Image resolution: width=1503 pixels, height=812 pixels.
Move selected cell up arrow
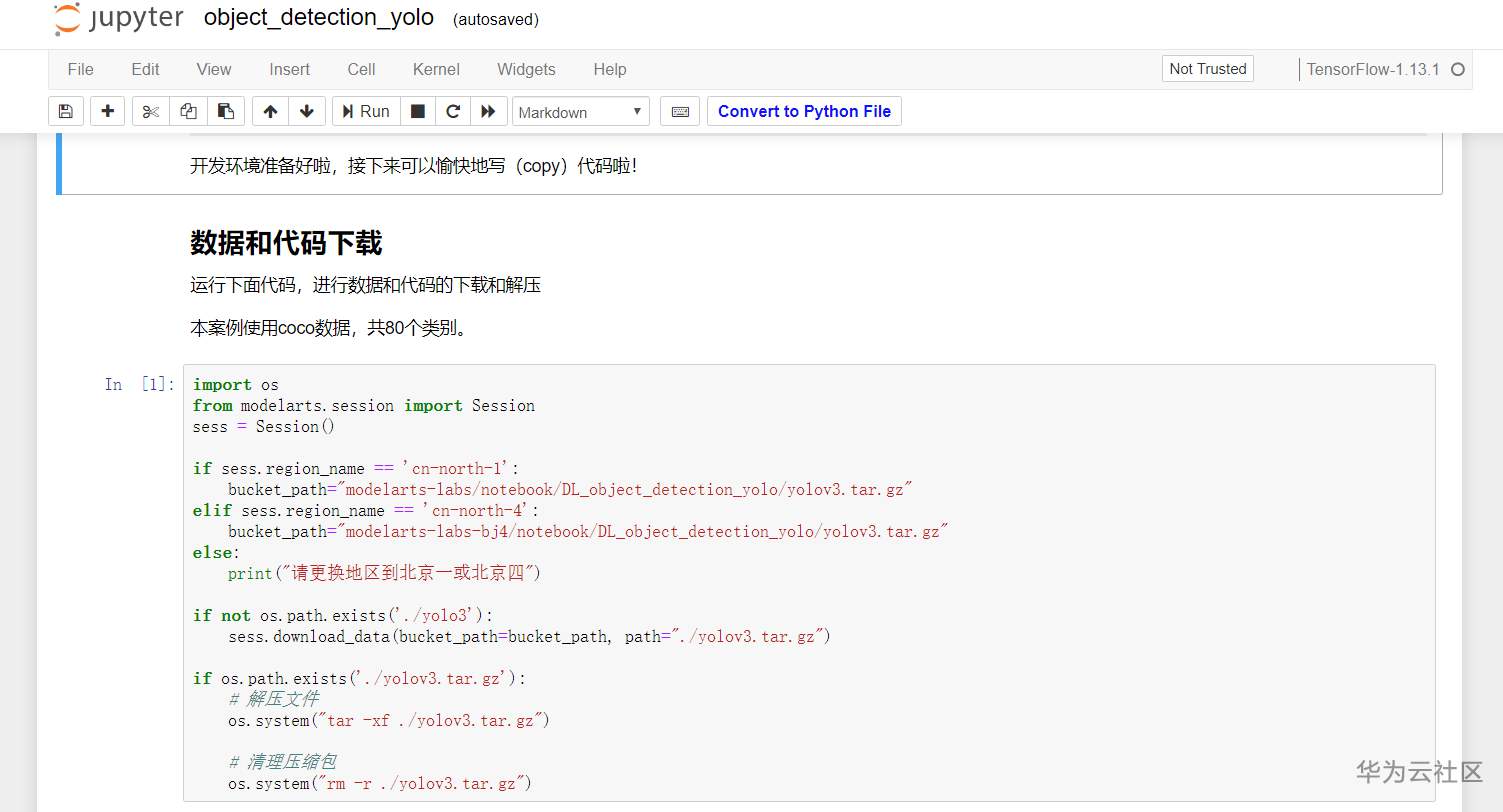pos(270,111)
